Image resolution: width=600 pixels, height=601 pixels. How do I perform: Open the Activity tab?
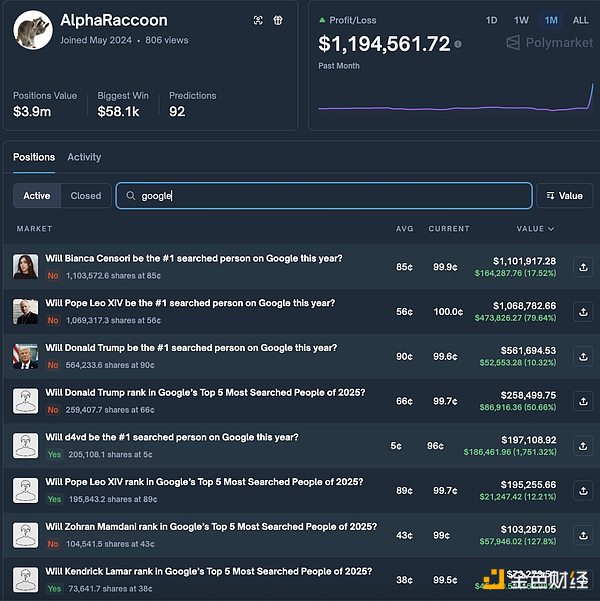pyautogui.click(x=84, y=157)
